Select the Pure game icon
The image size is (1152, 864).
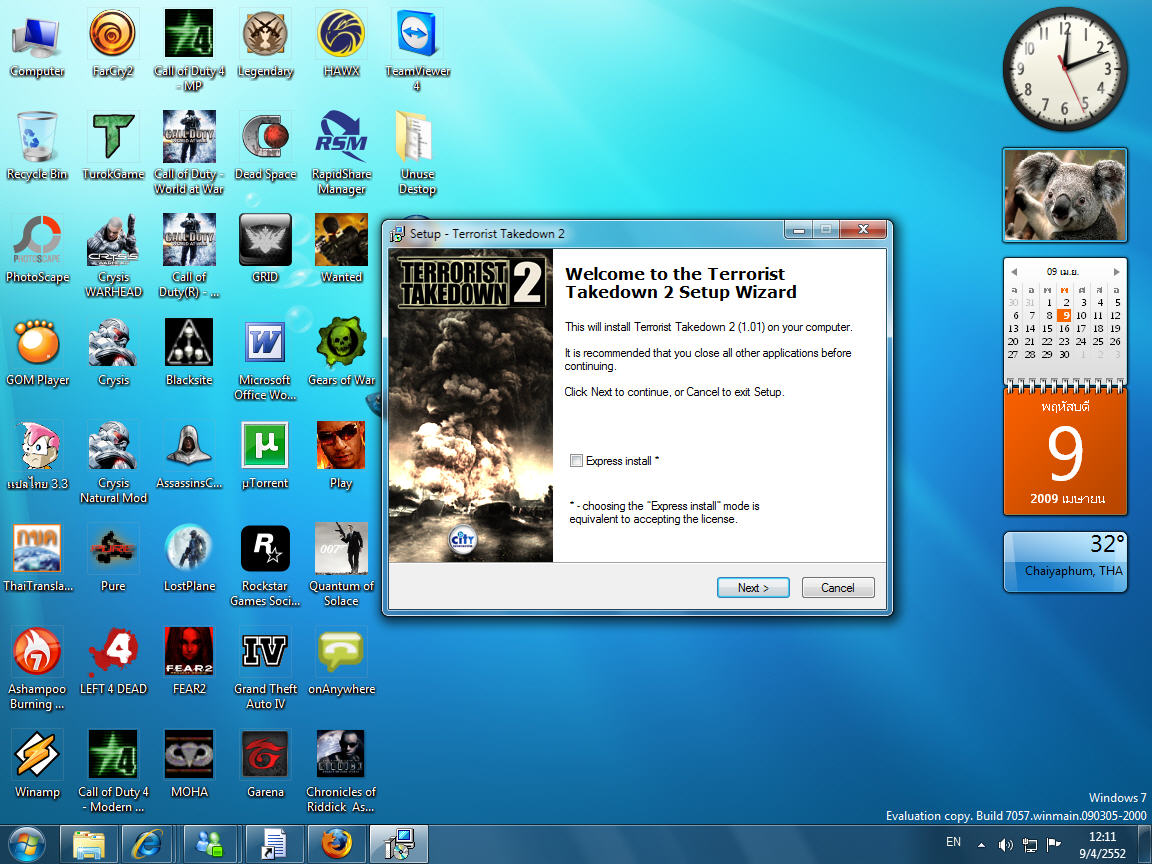[112, 557]
